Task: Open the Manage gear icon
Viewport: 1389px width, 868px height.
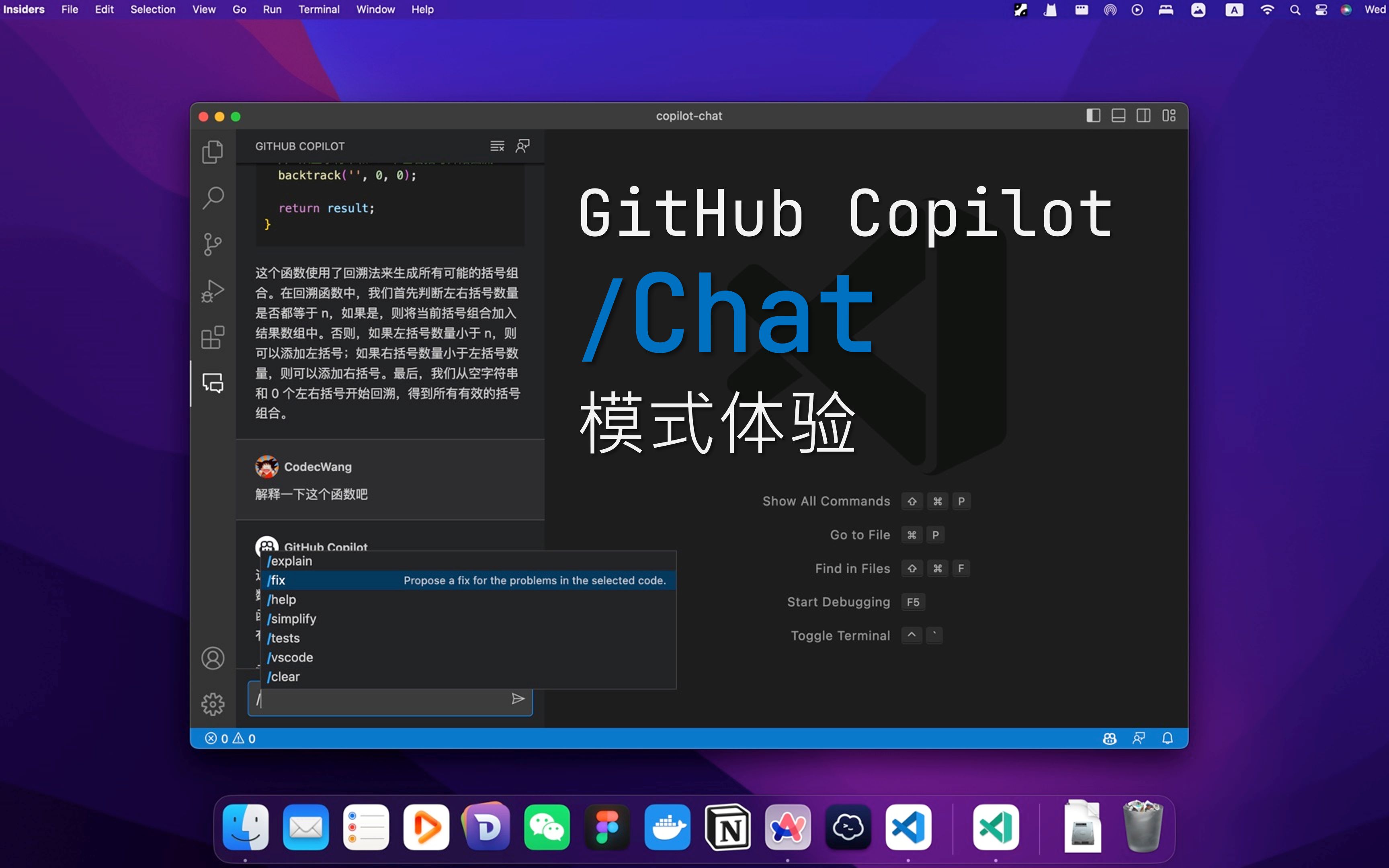Action: pyautogui.click(x=213, y=704)
